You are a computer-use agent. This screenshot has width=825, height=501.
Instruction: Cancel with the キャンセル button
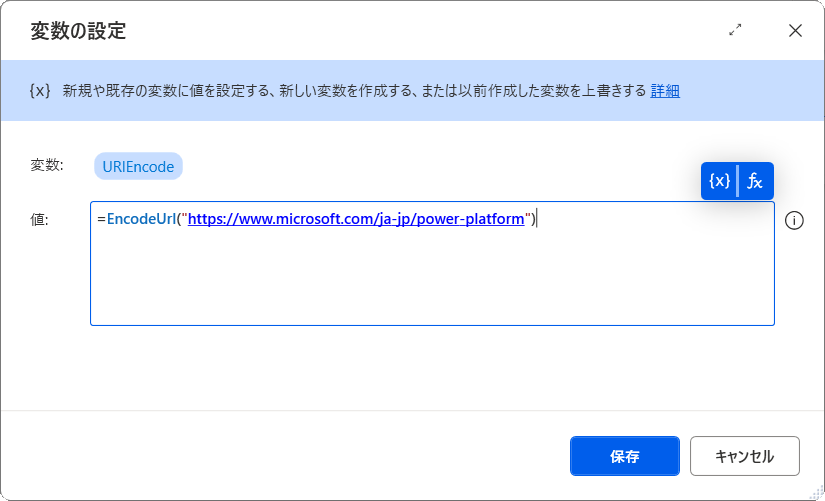(x=744, y=456)
